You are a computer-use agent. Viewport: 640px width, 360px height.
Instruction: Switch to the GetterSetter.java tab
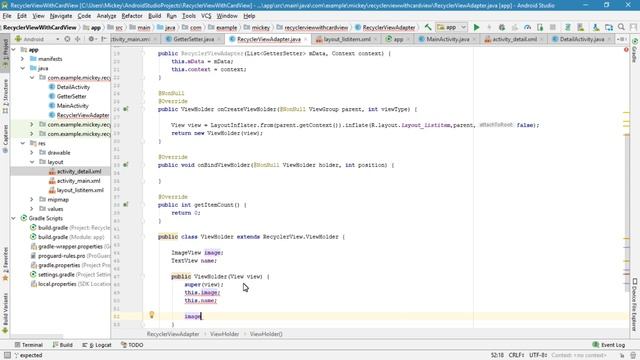pos(193,39)
